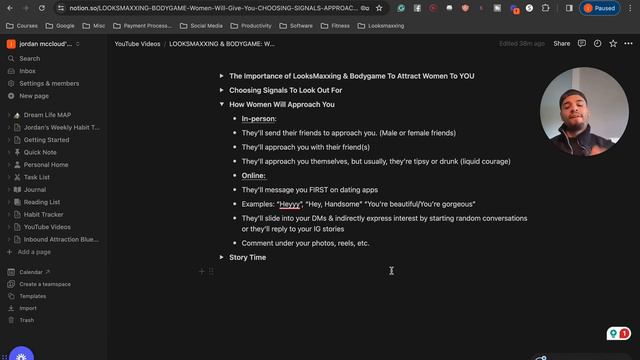The image size is (640, 360).
Task: Open the Habit Tracker page
Action: pyautogui.click(x=43, y=215)
